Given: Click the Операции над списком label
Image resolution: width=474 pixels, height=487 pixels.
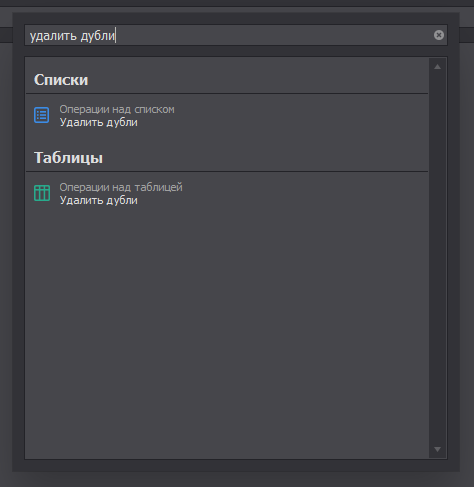Looking at the screenshot, I should 117,109.
